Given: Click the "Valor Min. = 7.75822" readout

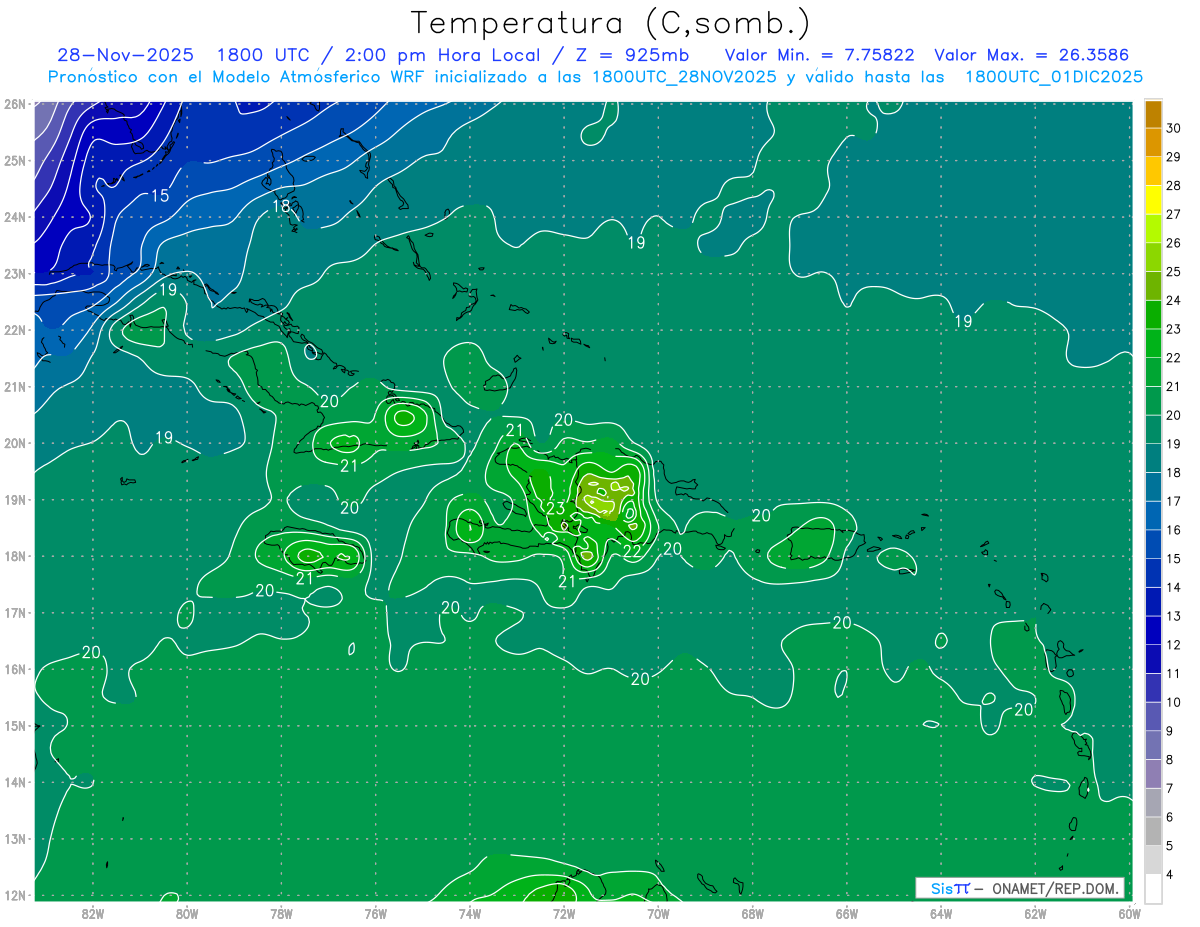Looking at the screenshot, I should pos(819,55).
